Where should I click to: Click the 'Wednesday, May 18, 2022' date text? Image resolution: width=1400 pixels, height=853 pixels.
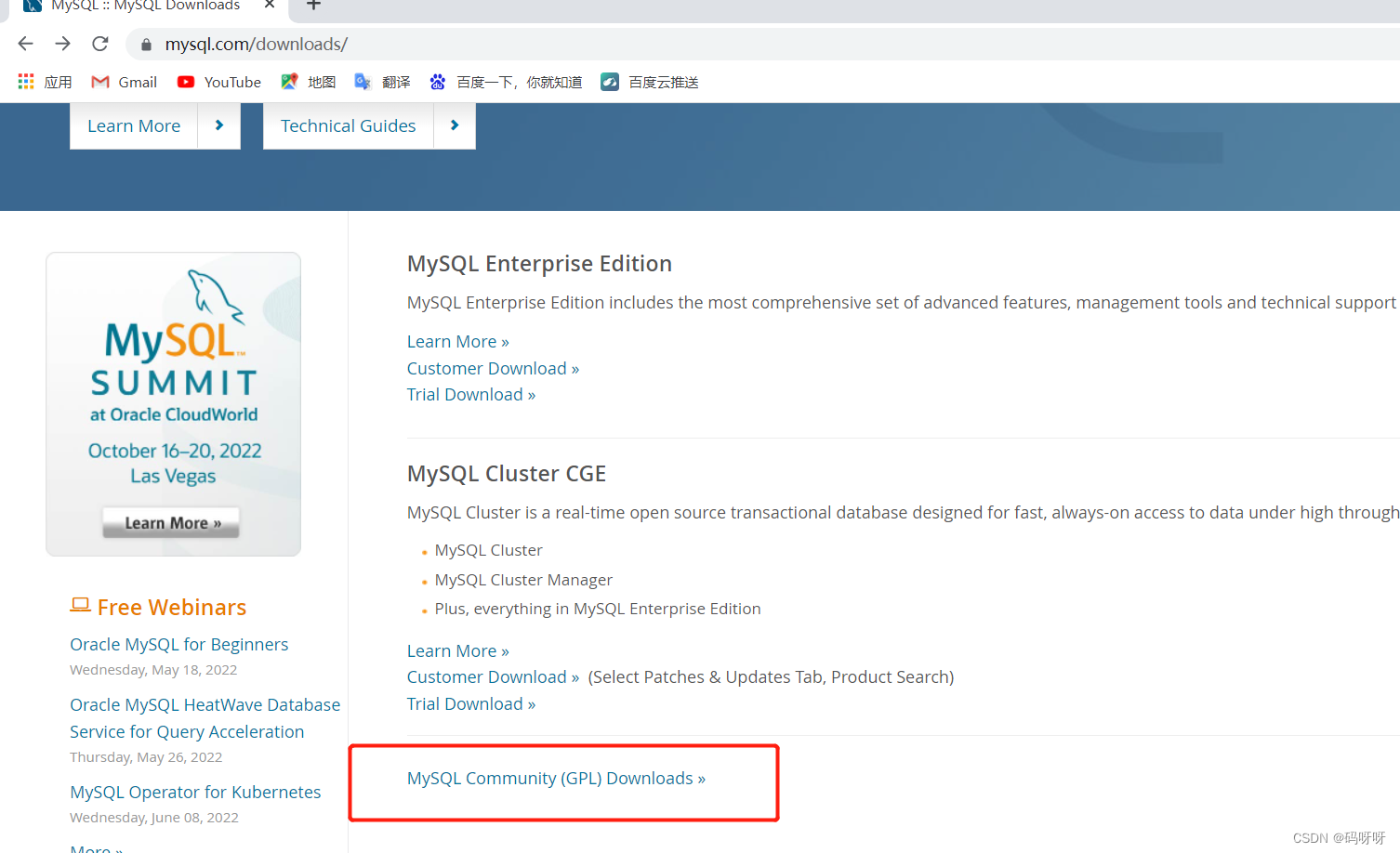[x=153, y=670]
